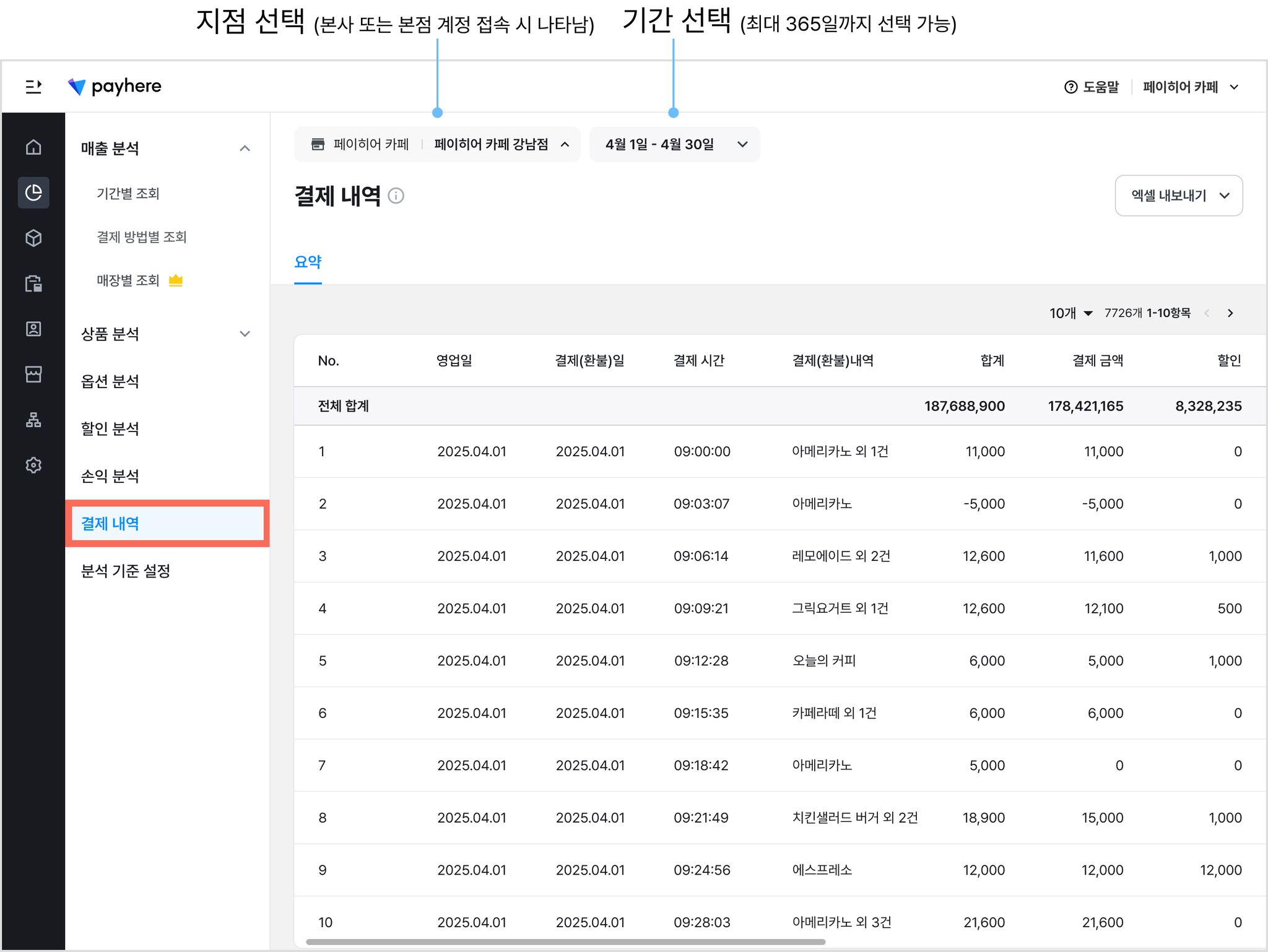Open 기간별 조회 menu item

pyautogui.click(x=128, y=194)
